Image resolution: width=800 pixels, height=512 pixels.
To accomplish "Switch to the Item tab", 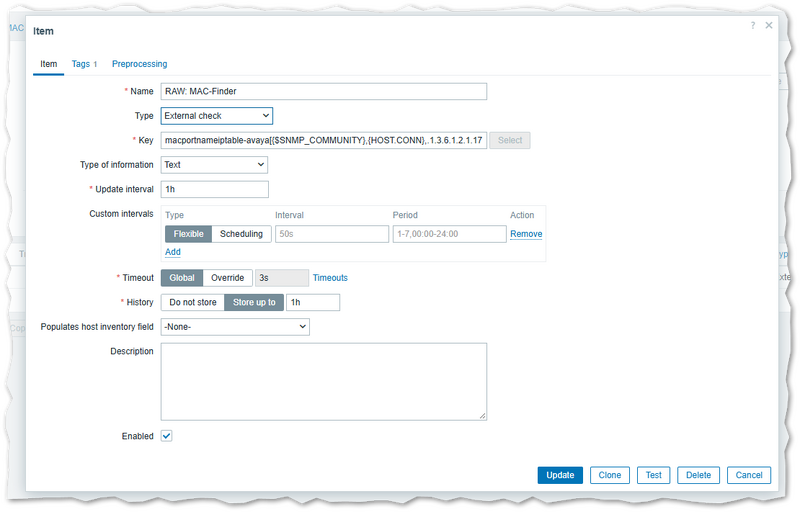I will pos(48,64).
